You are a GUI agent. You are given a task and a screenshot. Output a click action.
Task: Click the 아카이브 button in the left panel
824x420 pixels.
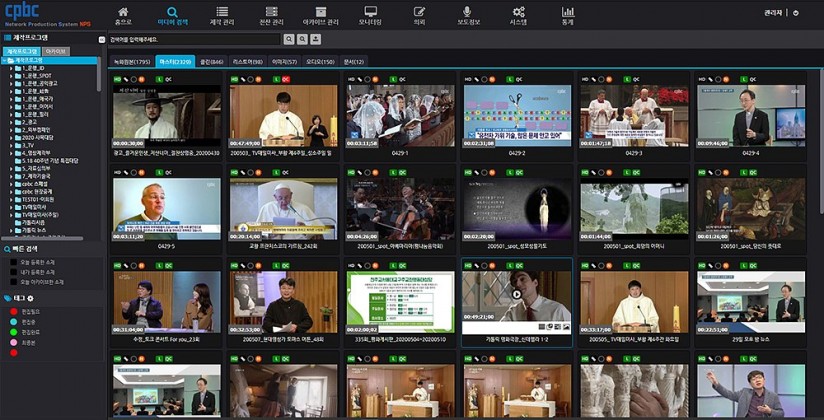(56, 50)
